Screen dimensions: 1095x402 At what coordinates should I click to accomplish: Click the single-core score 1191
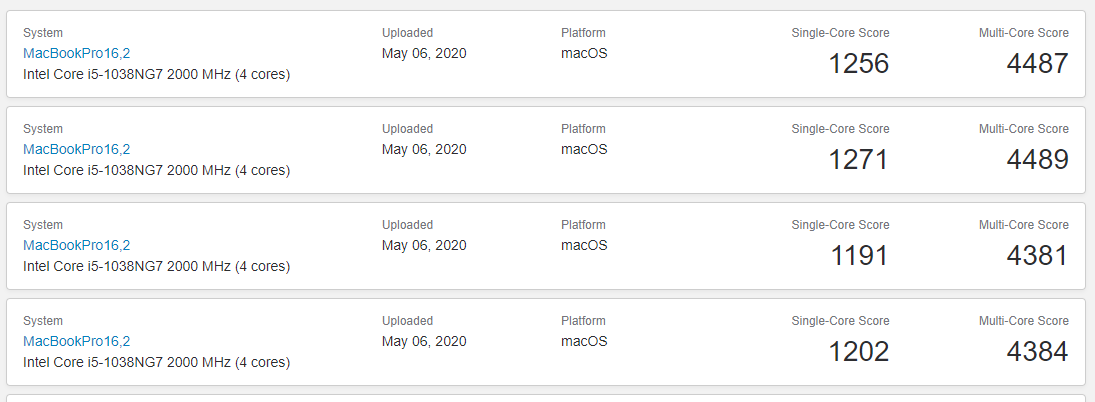point(858,256)
